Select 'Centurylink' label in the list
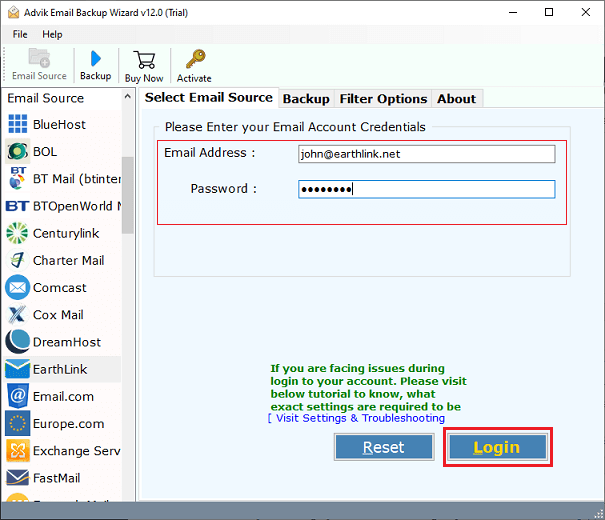Screen dimensions: 605x520 (66, 233)
